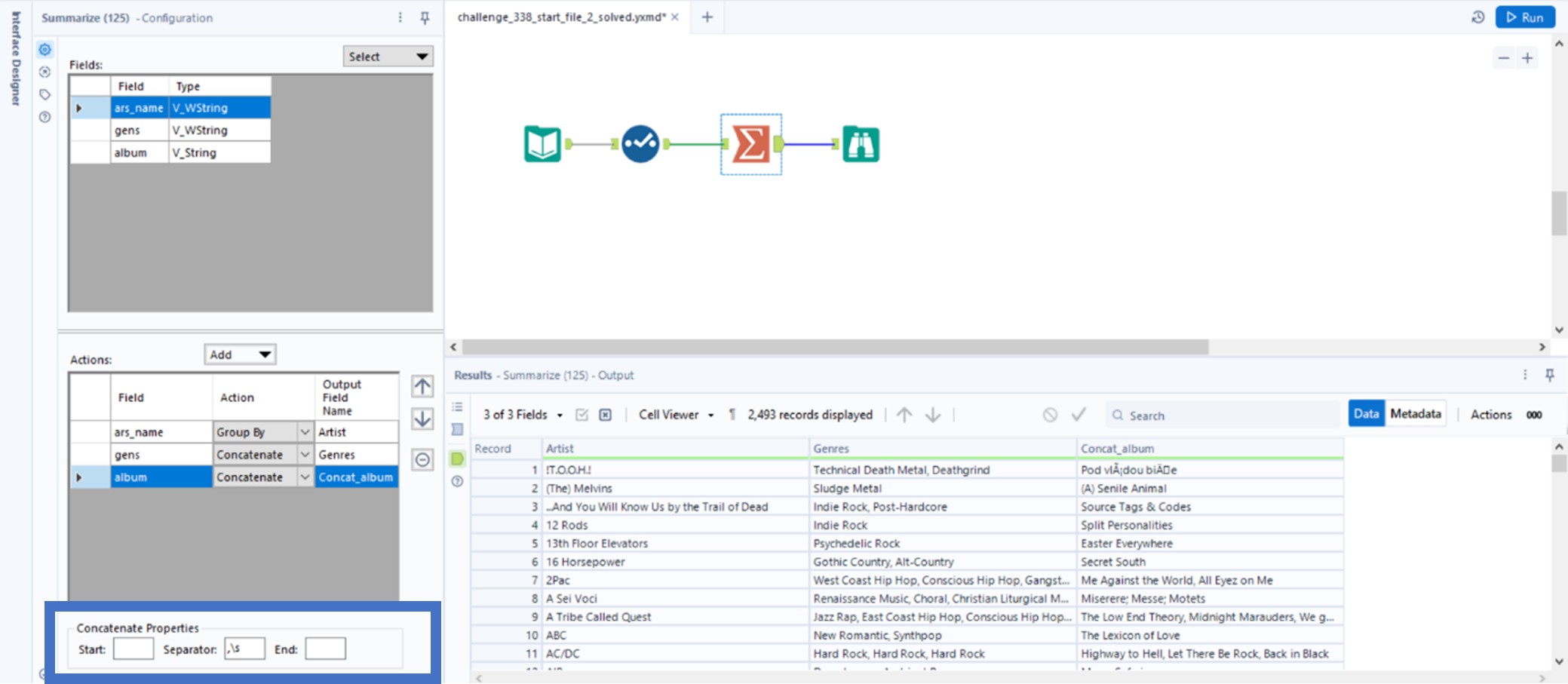Click the Artist output field name cell
The width and height of the screenshot is (1568, 684).
(x=357, y=432)
